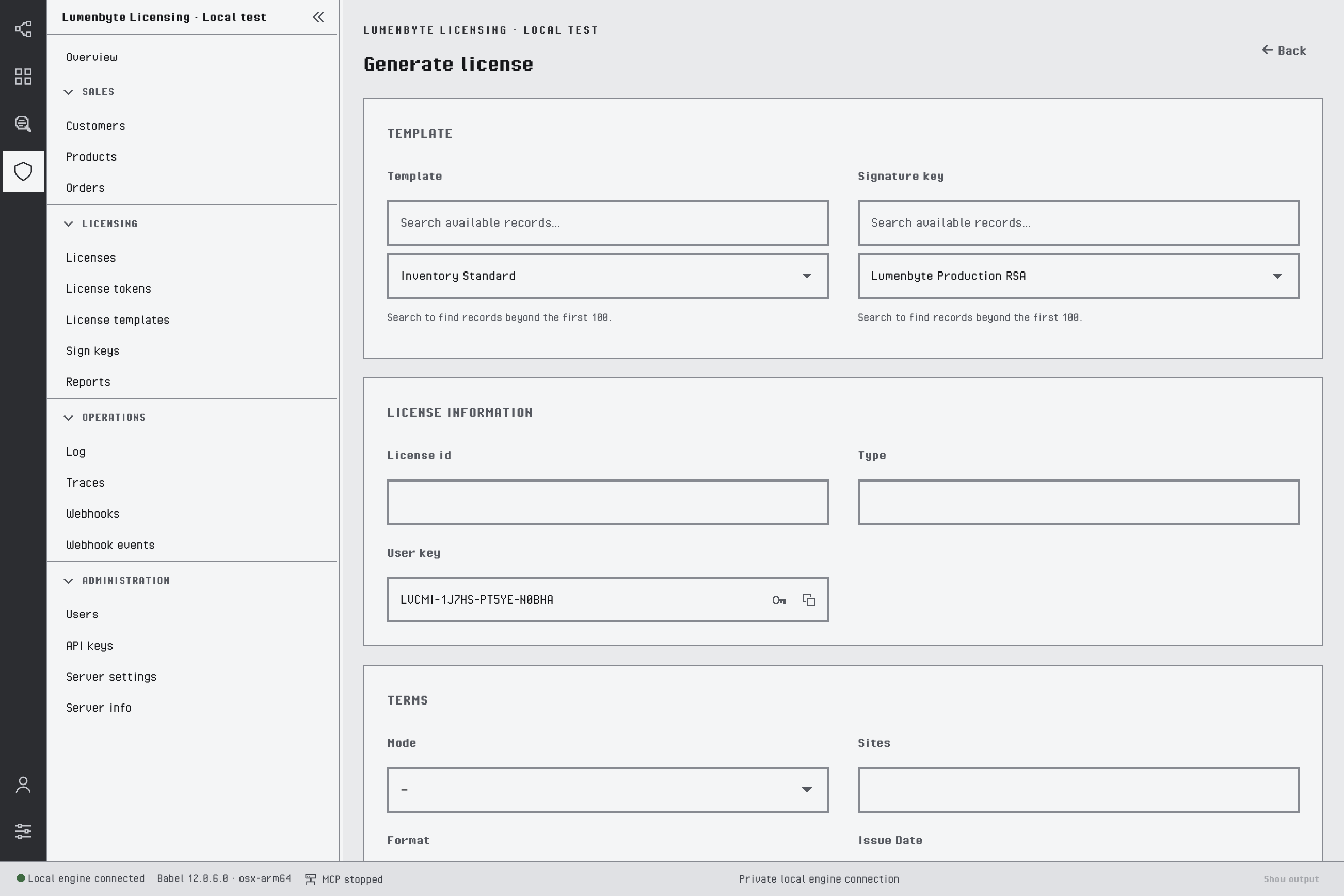Open License templates page
Screen dimensions: 1344x896
[x=118, y=320]
